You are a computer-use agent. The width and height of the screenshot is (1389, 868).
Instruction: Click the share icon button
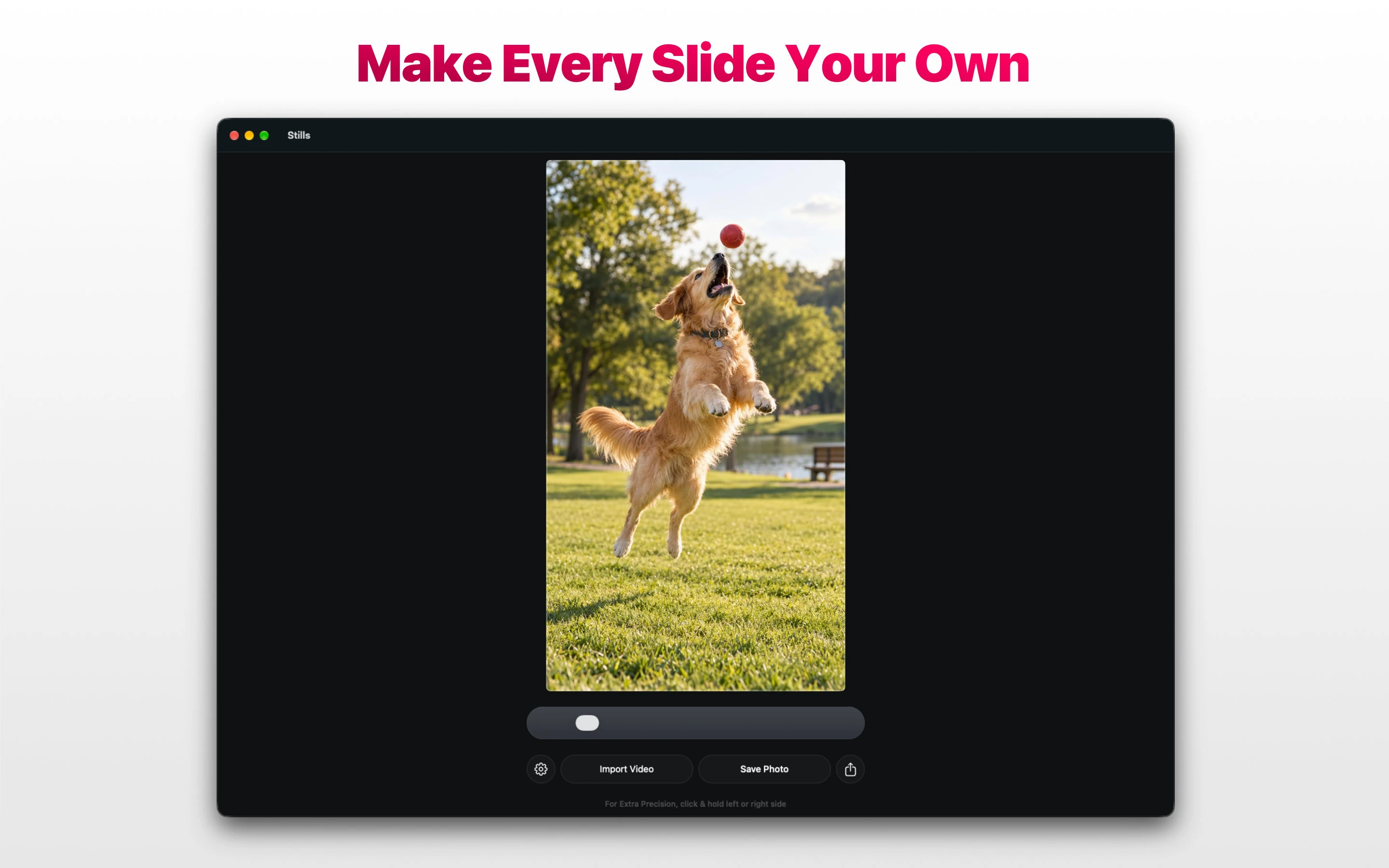[850, 769]
